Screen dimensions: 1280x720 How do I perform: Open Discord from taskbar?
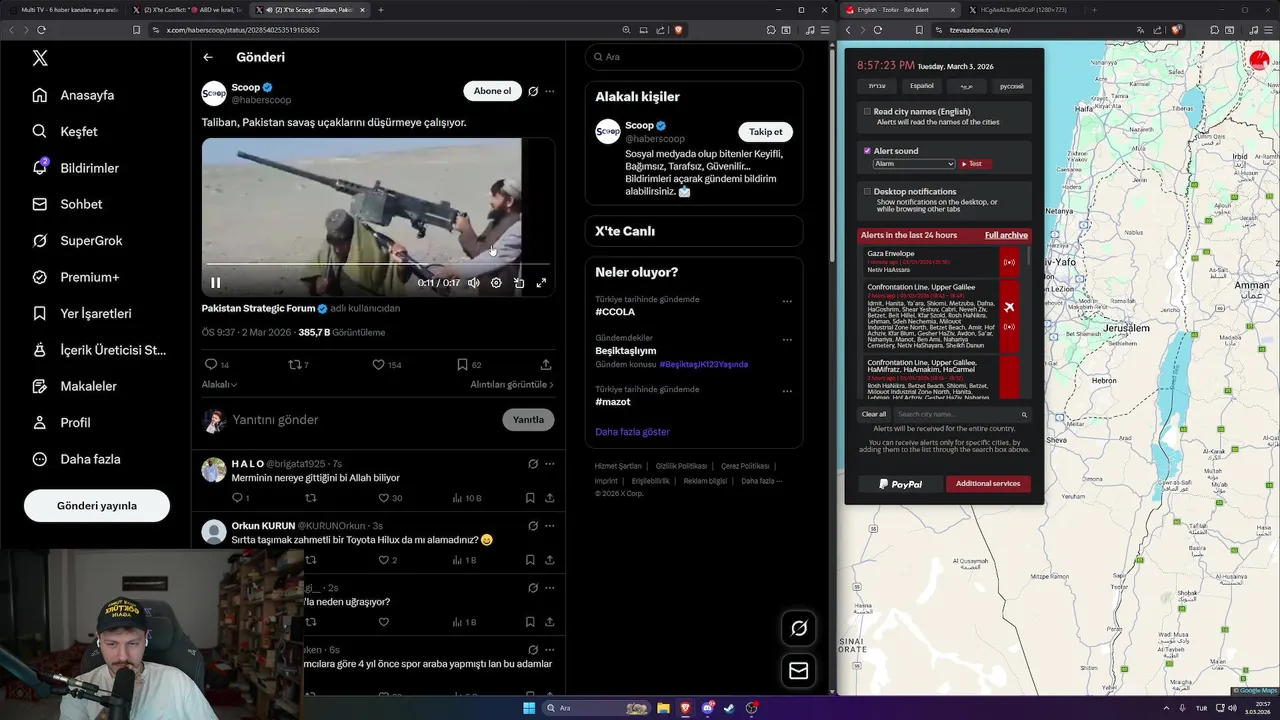coord(708,708)
